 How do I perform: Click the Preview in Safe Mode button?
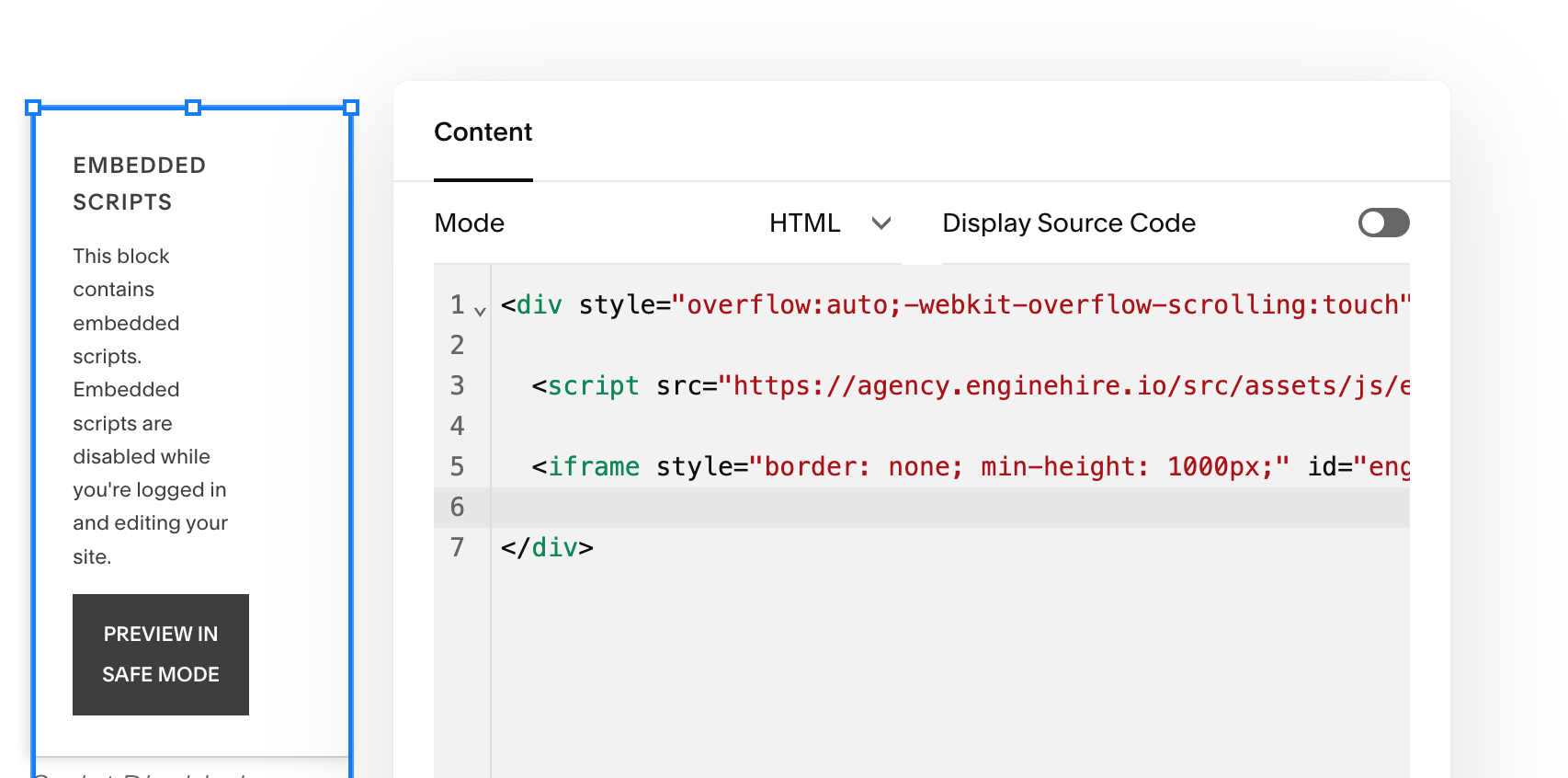(x=161, y=655)
